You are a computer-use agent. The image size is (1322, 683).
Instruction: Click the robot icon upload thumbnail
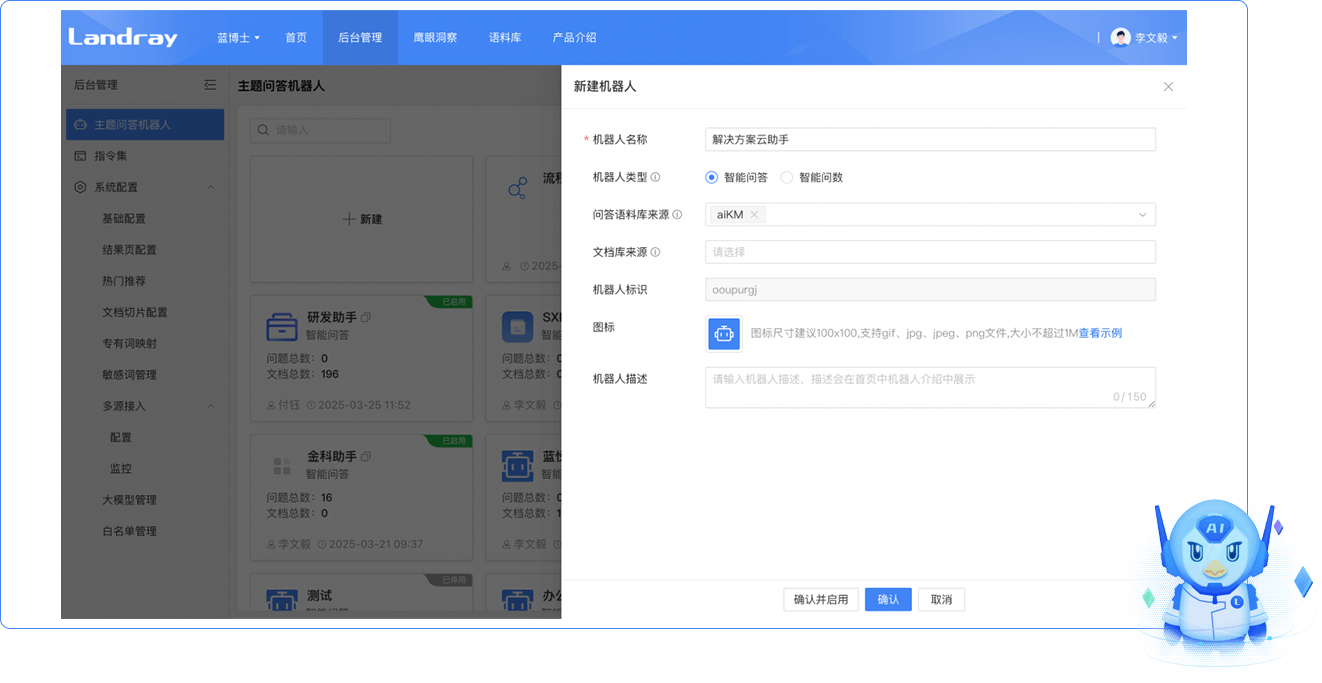[x=724, y=334]
